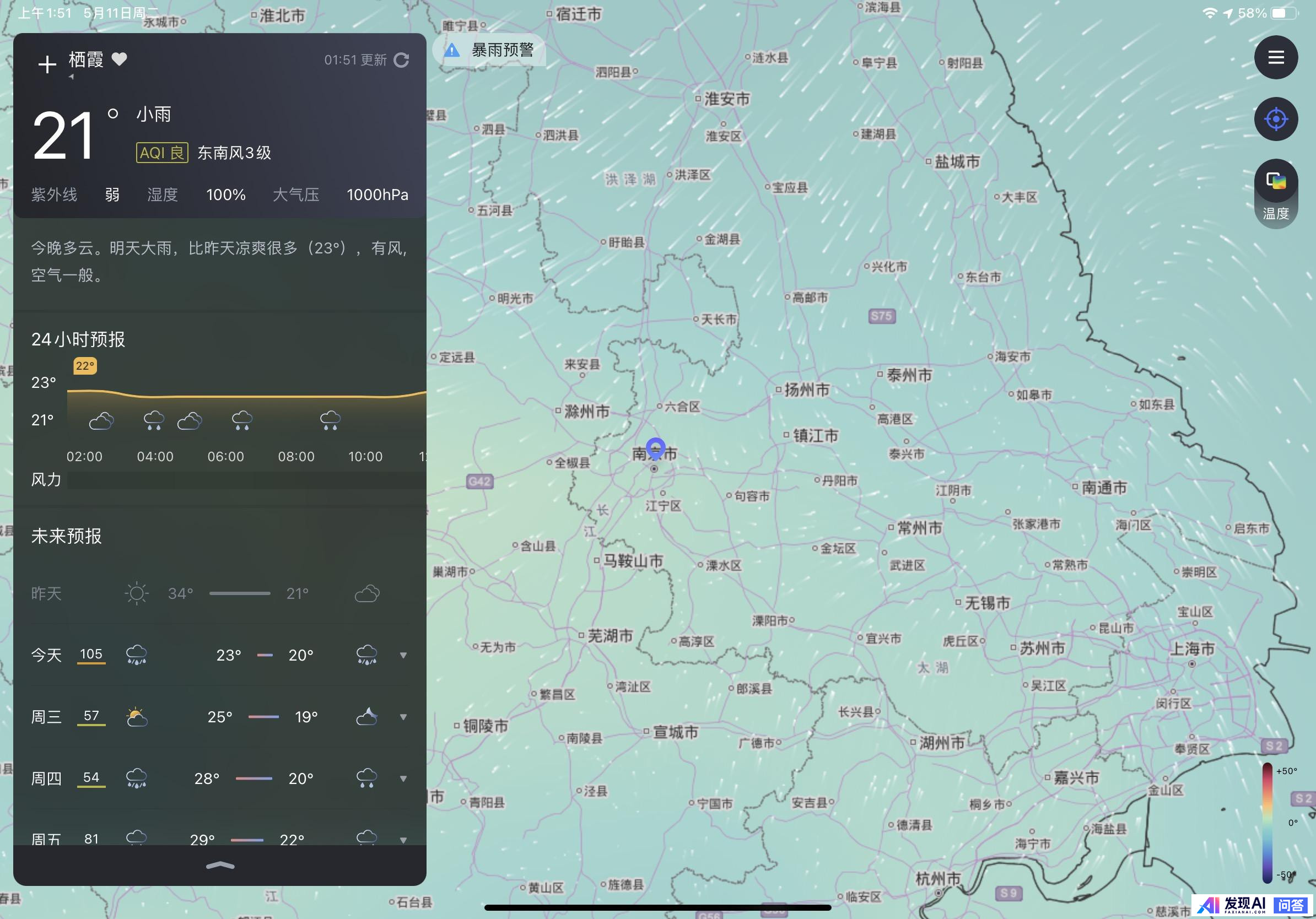Open the 暴雨预警 rainstorm warning banner
Image resolution: width=1316 pixels, height=919 pixels.
click(489, 50)
